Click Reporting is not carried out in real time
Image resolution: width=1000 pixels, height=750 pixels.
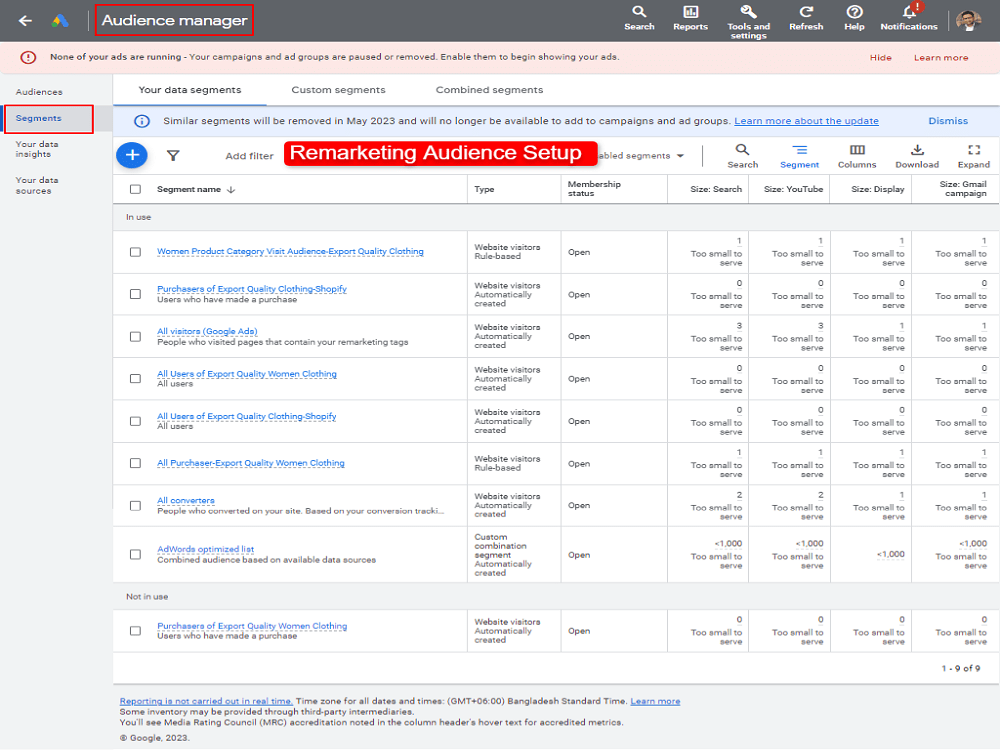pos(206,701)
